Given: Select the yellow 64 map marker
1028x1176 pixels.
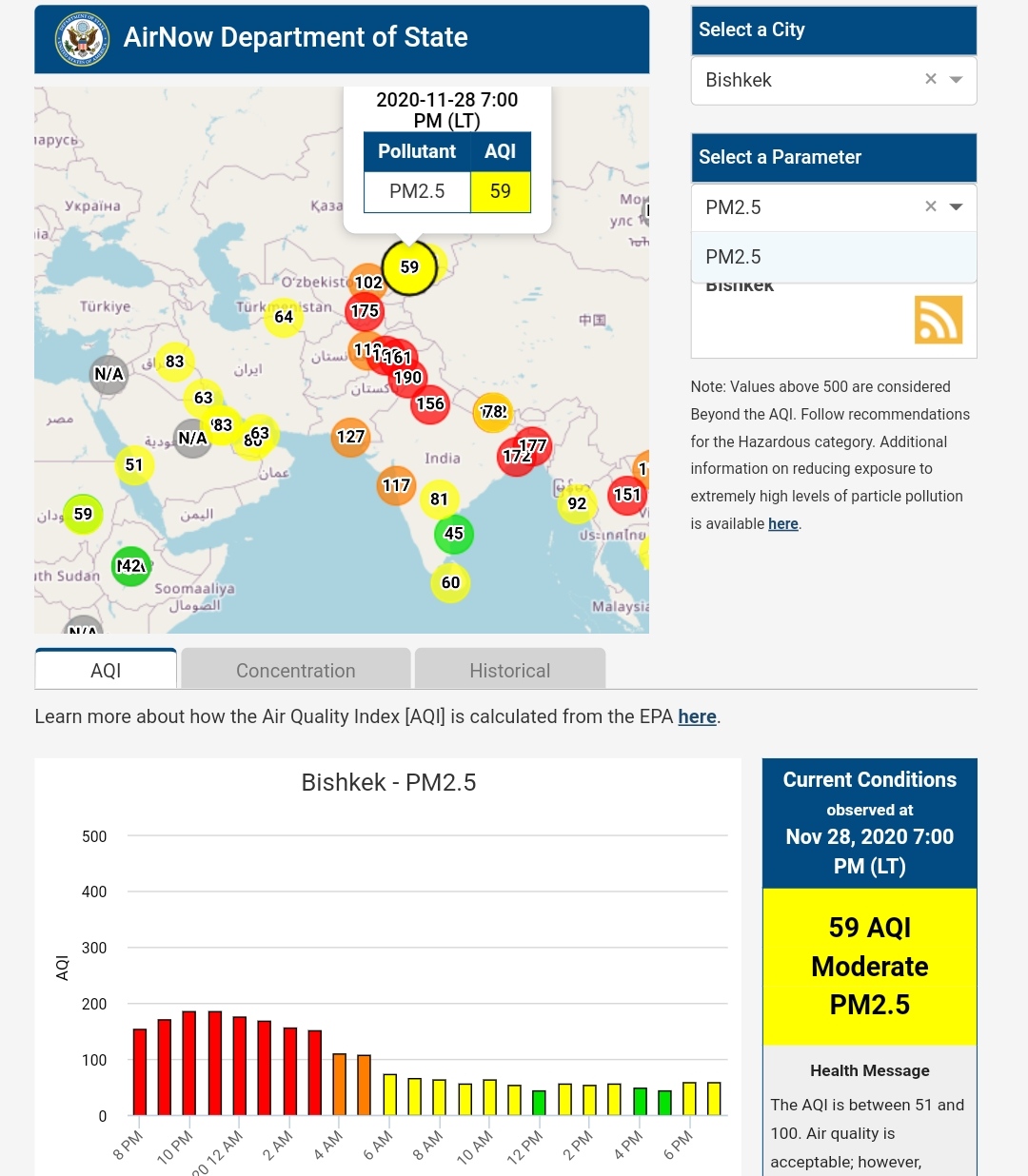Looking at the screenshot, I should [x=284, y=317].
